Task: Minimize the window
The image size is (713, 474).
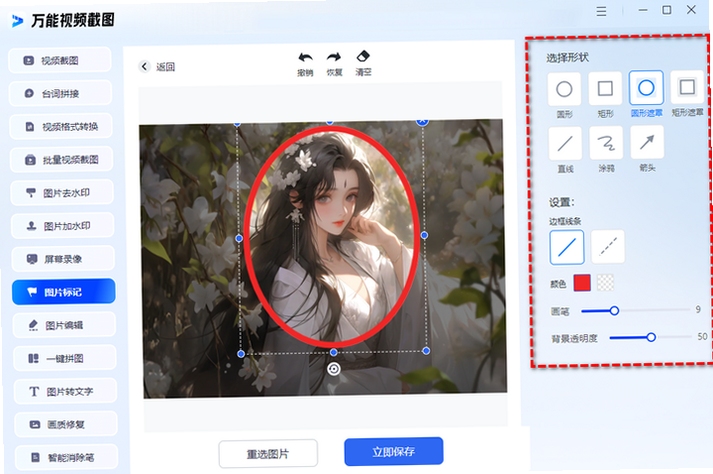Action: (x=643, y=10)
